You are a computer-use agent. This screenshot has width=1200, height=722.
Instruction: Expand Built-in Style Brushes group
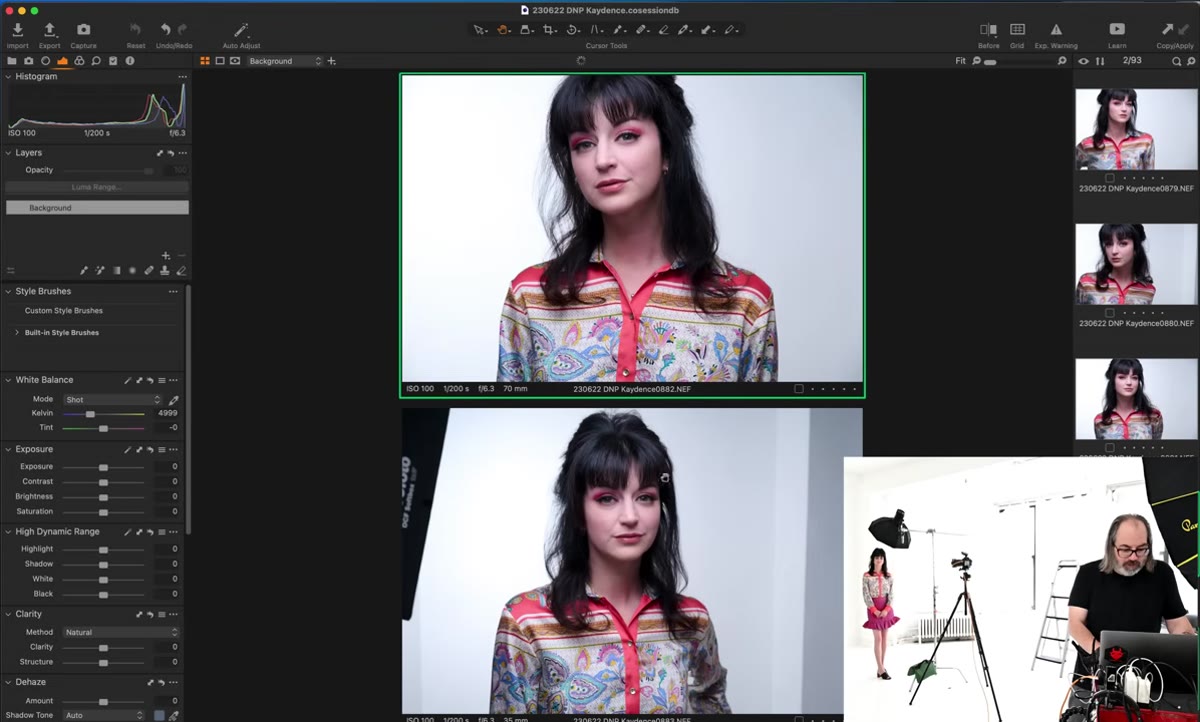click(x=17, y=332)
